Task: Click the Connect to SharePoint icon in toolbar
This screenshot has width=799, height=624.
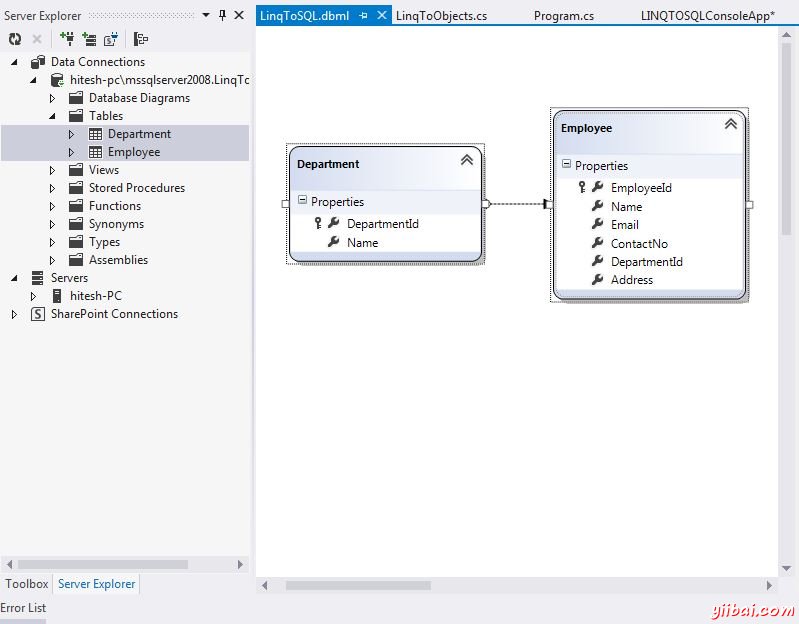Action: pyautogui.click(x=111, y=39)
